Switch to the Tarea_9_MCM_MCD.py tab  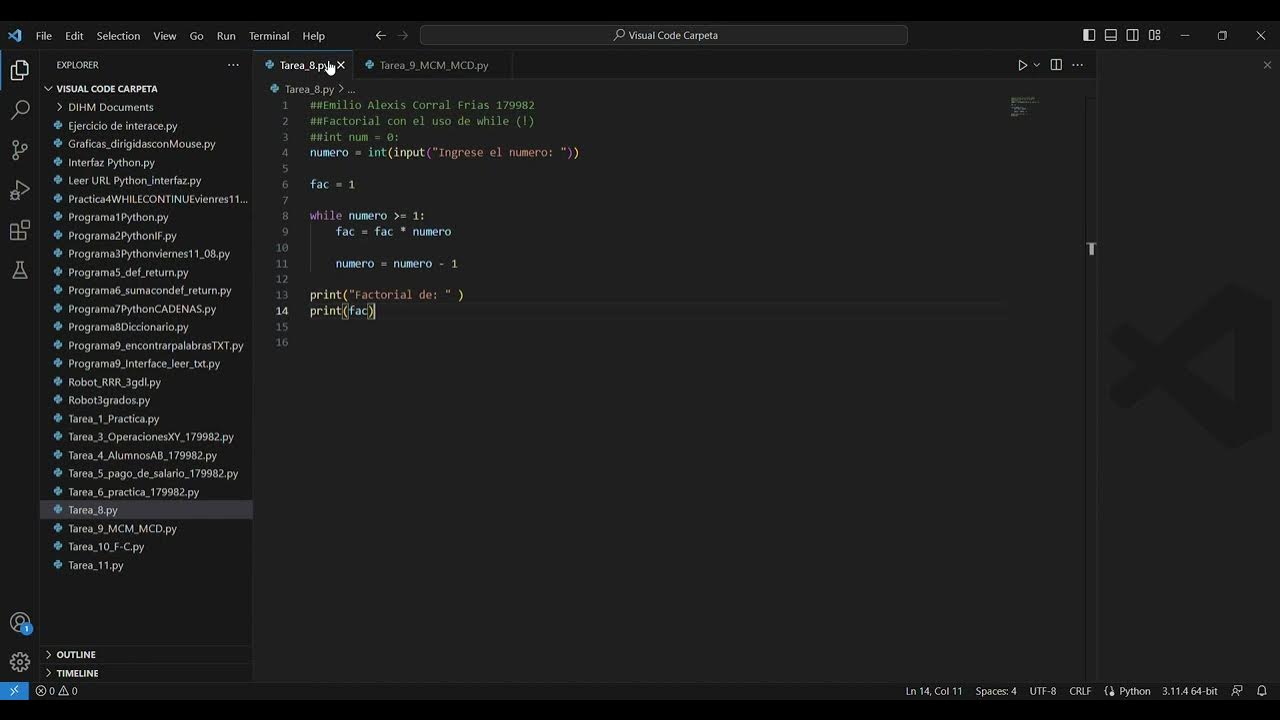click(434, 65)
